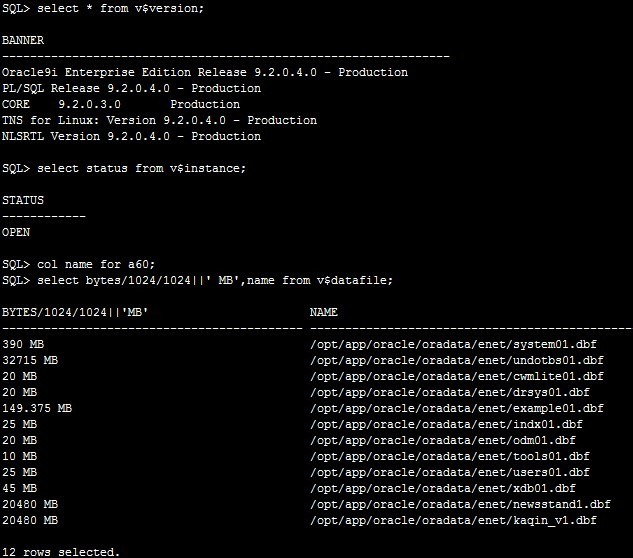Click the 'select status from v$instance;' command

pyautogui.click(x=124, y=168)
